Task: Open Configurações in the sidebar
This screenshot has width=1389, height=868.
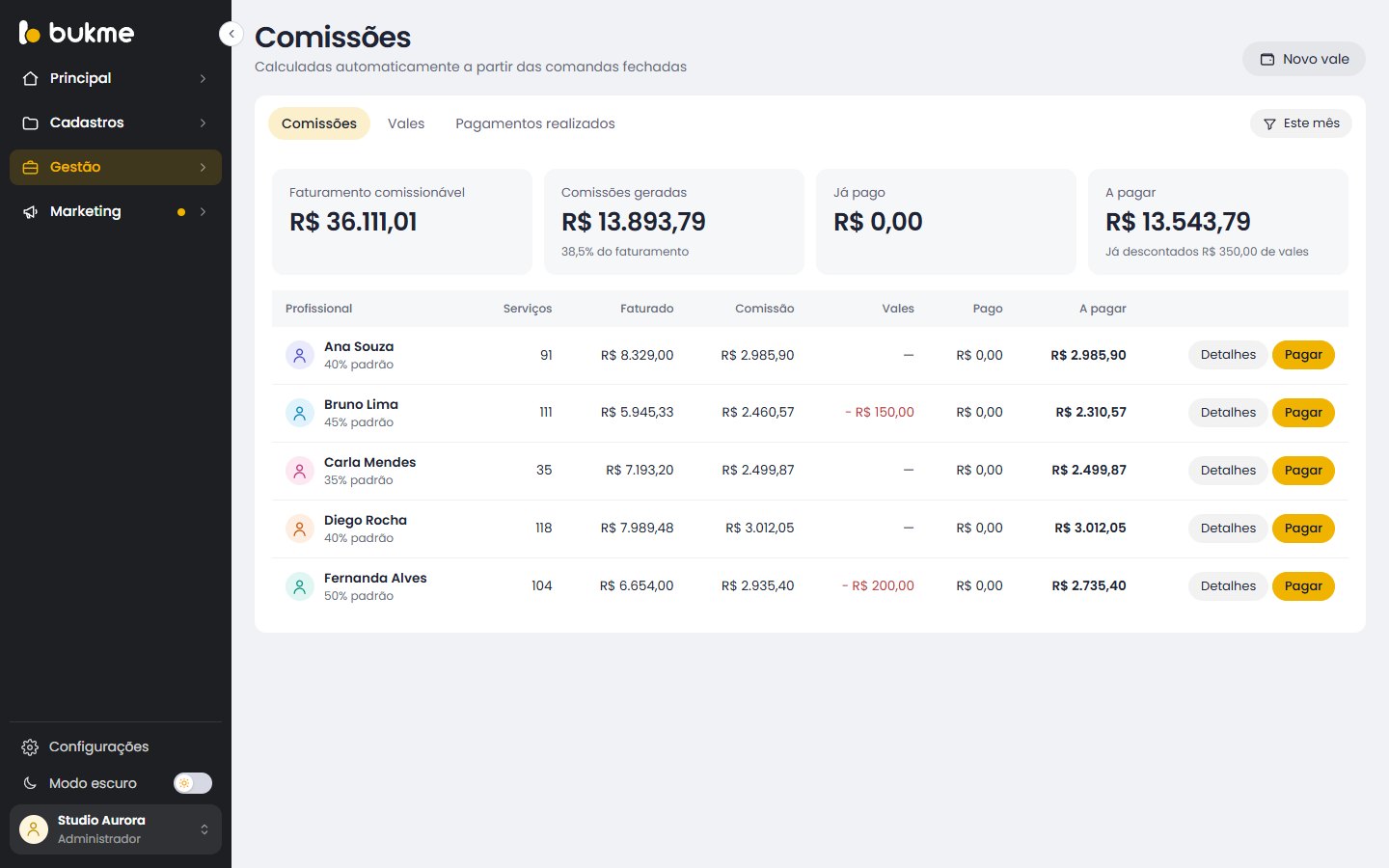Action: [116, 747]
